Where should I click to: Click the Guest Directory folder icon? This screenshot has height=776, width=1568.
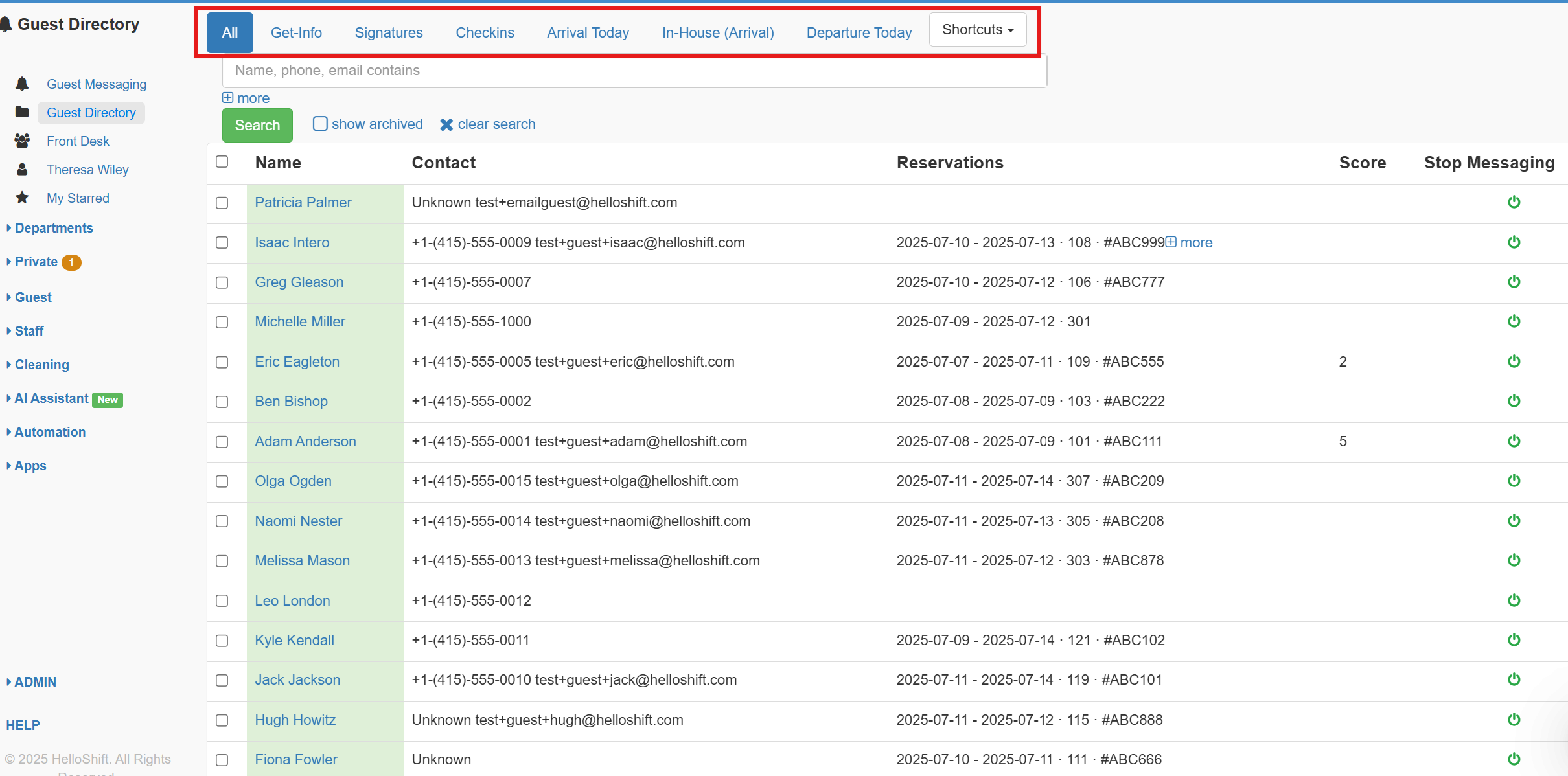click(22, 112)
